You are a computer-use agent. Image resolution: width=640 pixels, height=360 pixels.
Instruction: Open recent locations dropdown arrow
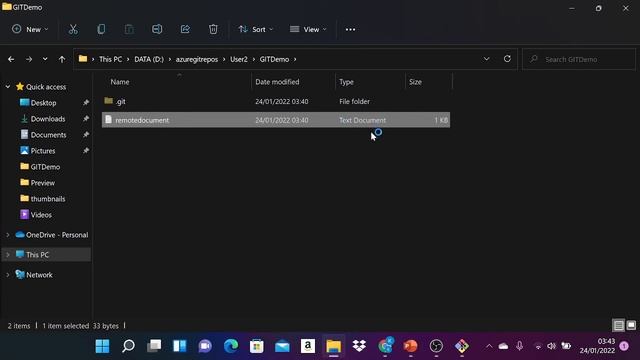(45, 59)
